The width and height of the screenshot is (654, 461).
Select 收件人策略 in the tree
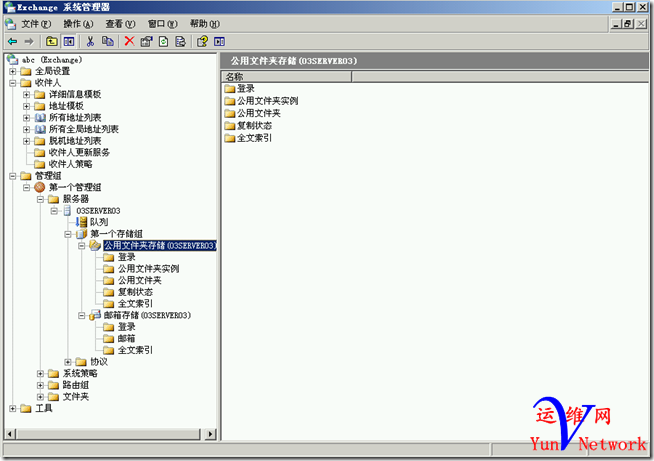70,164
